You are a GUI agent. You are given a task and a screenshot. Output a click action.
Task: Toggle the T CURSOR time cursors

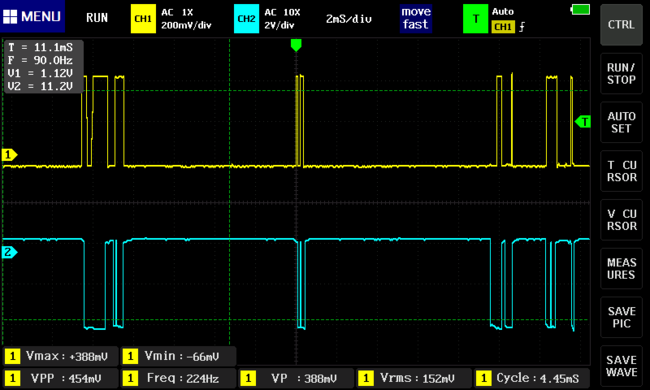coord(621,171)
